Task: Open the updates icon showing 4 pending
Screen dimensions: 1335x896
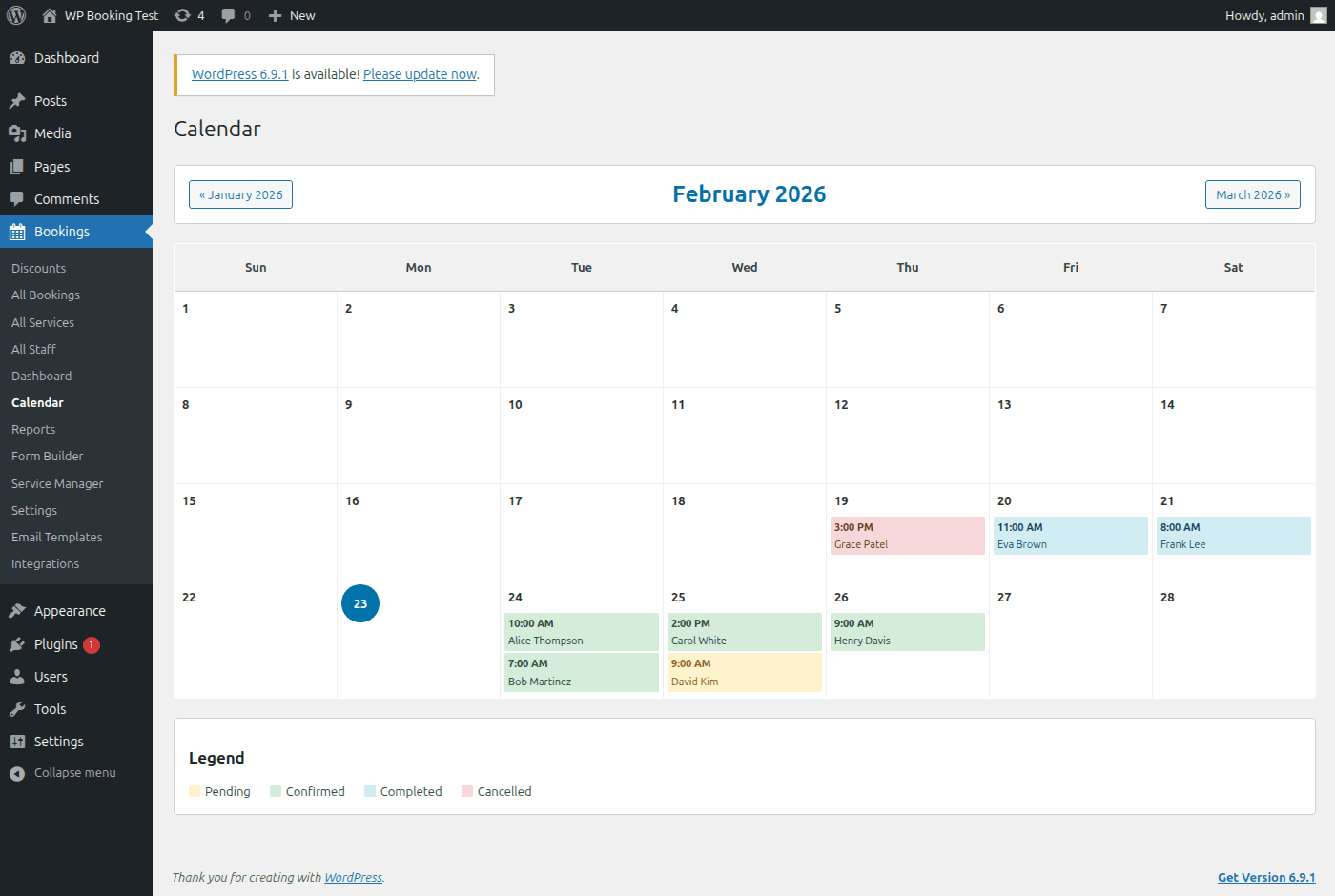Action: pos(181,14)
